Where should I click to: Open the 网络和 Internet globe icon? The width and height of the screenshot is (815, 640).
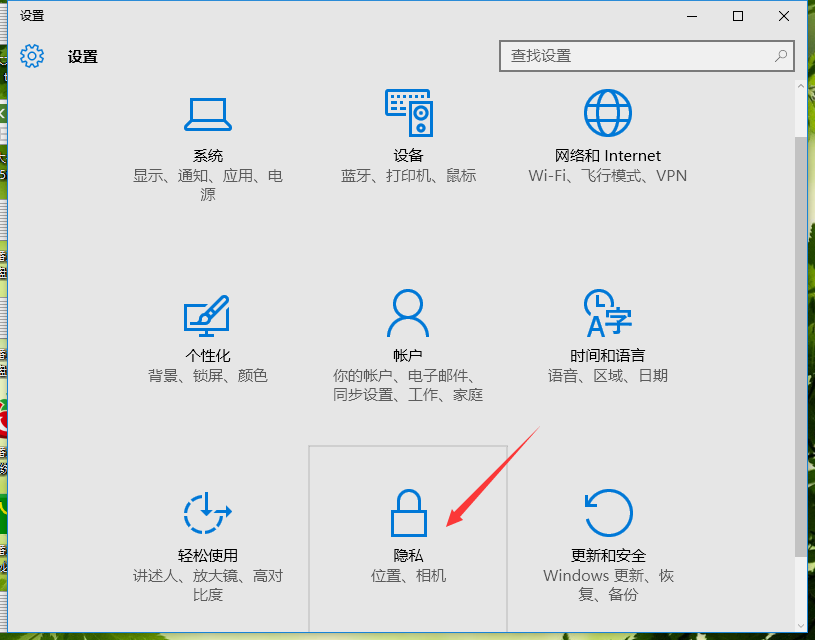pyautogui.click(x=608, y=113)
